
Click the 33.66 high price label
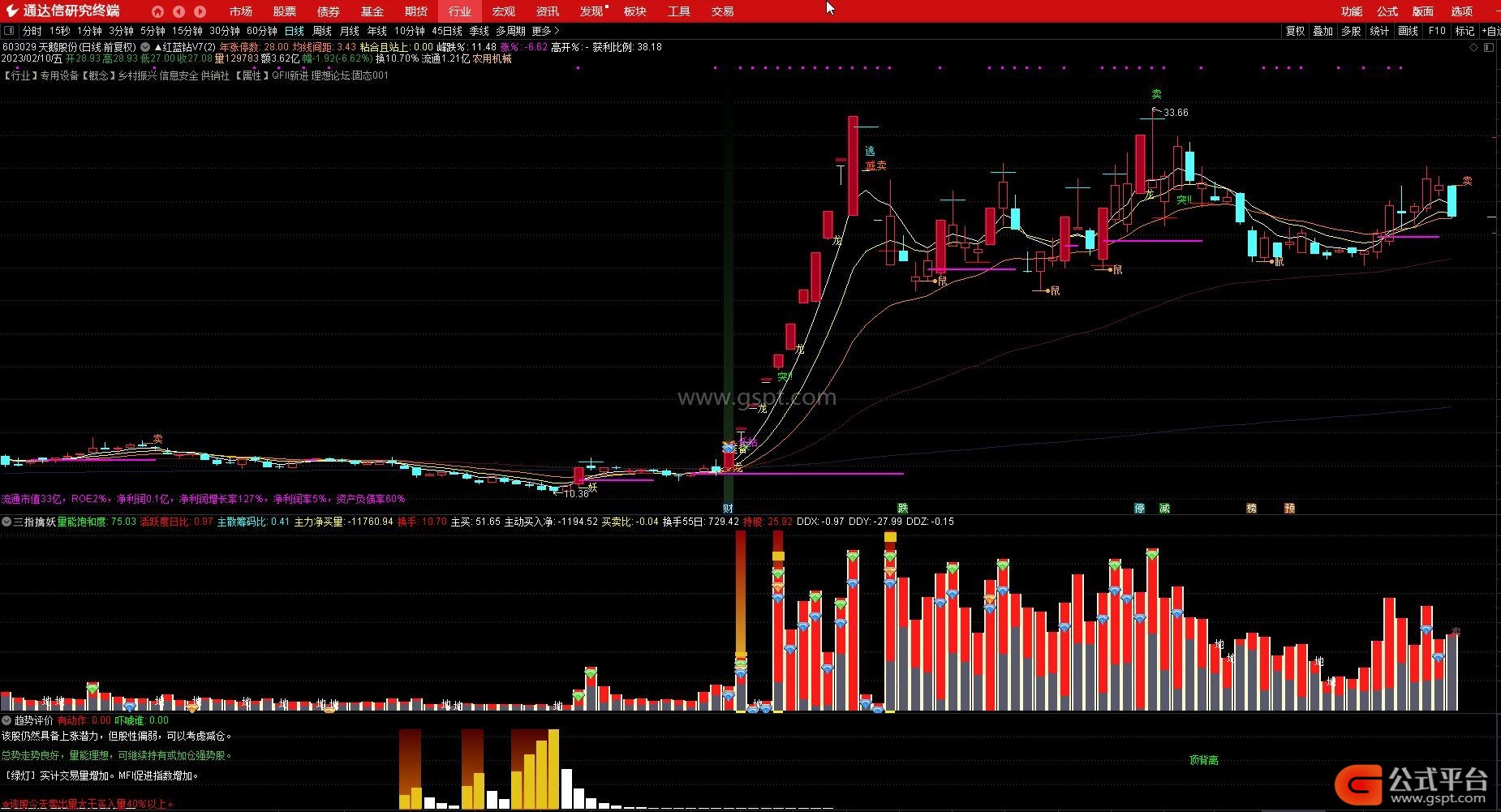pyautogui.click(x=1176, y=113)
